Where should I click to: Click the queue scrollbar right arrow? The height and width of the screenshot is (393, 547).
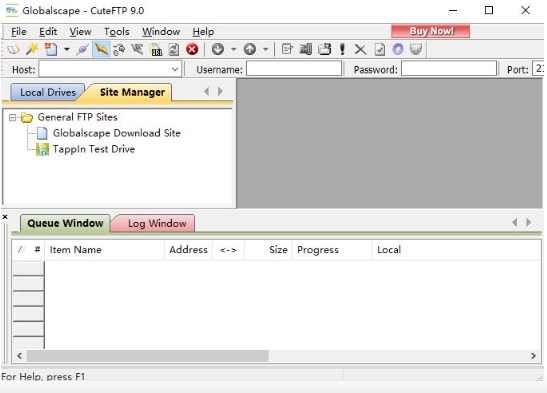533,356
